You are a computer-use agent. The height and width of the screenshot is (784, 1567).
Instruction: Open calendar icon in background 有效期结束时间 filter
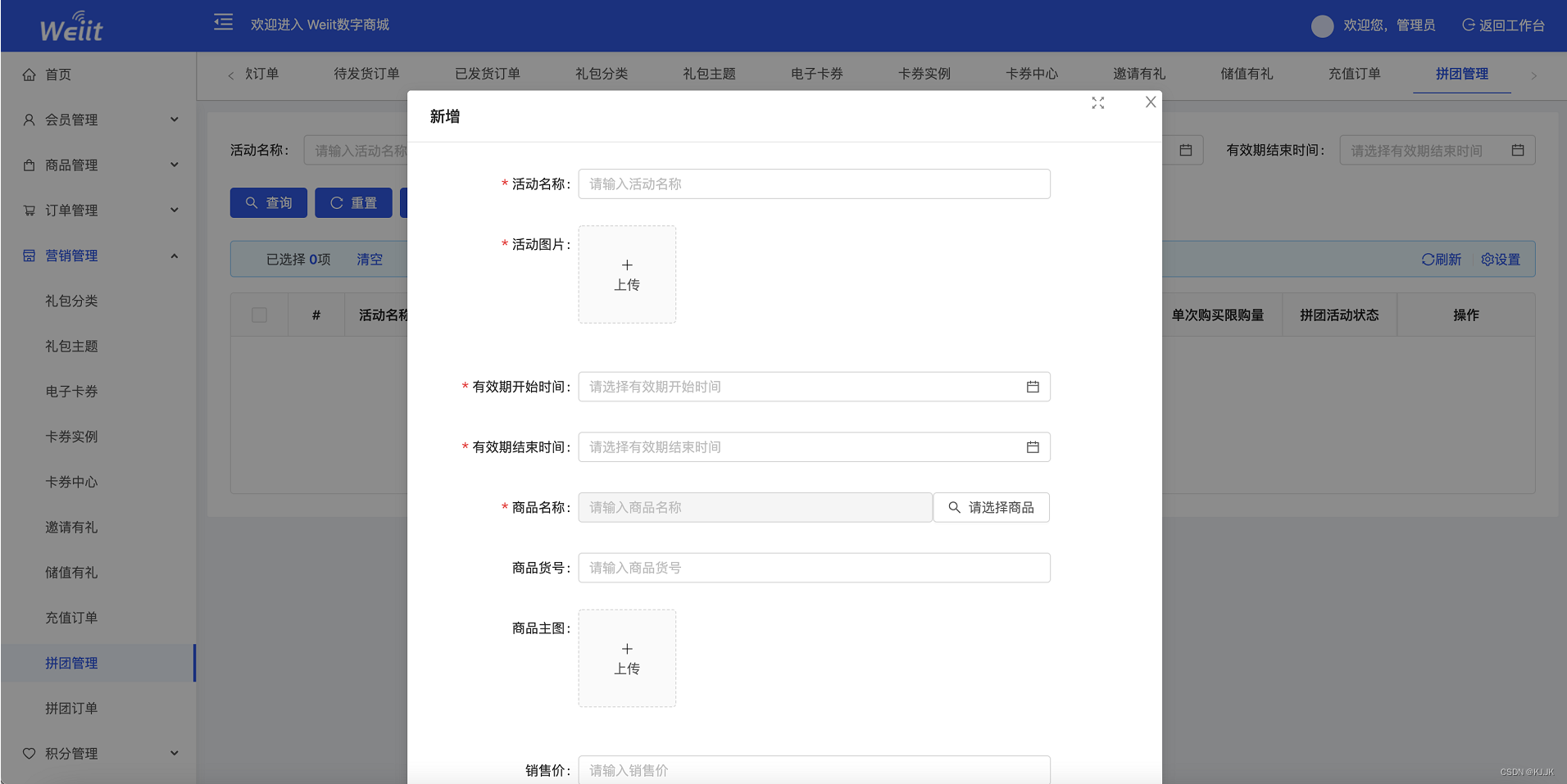point(1518,150)
